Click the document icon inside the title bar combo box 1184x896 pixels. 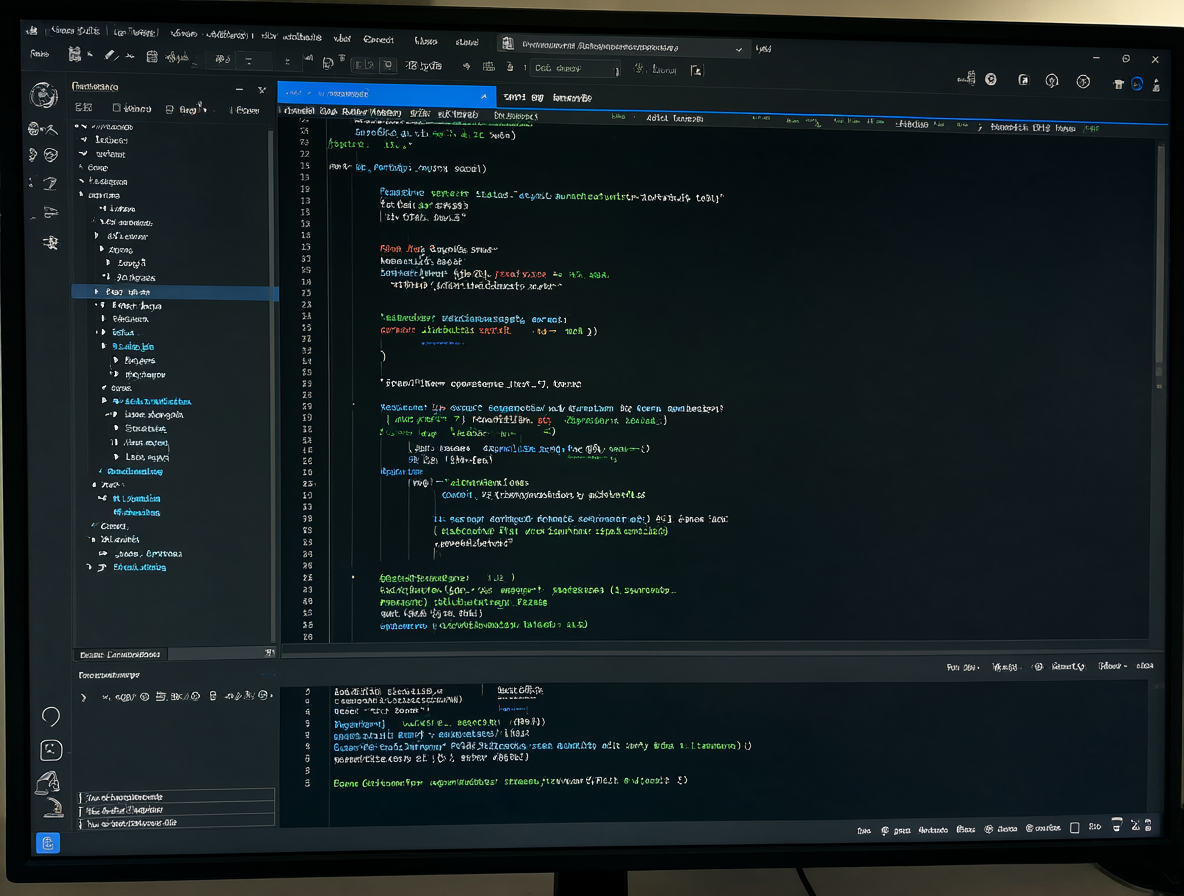pyautogui.click(x=508, y=45)
